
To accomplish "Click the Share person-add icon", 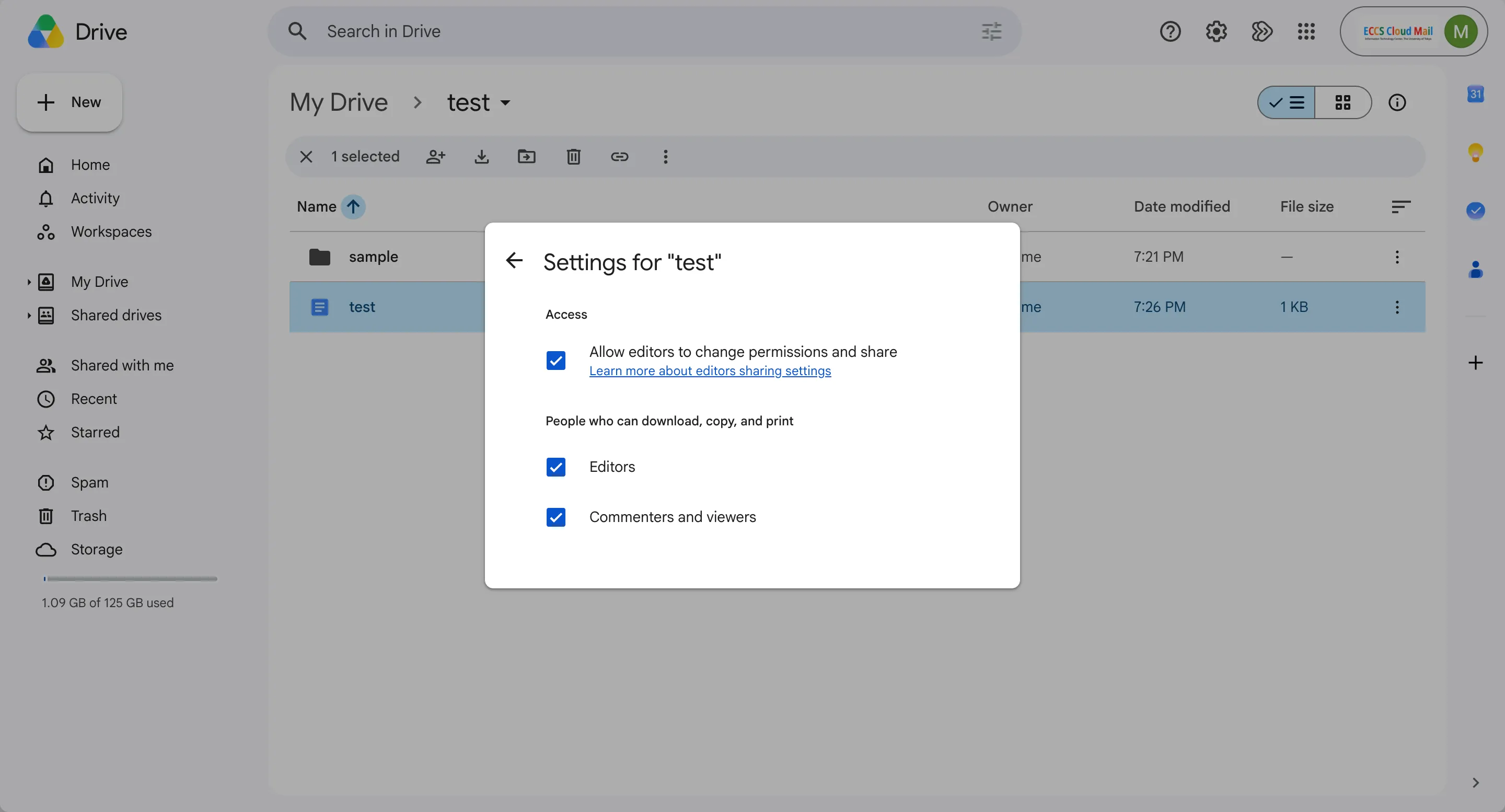I will pyautogui.click(x=435, y=157).
